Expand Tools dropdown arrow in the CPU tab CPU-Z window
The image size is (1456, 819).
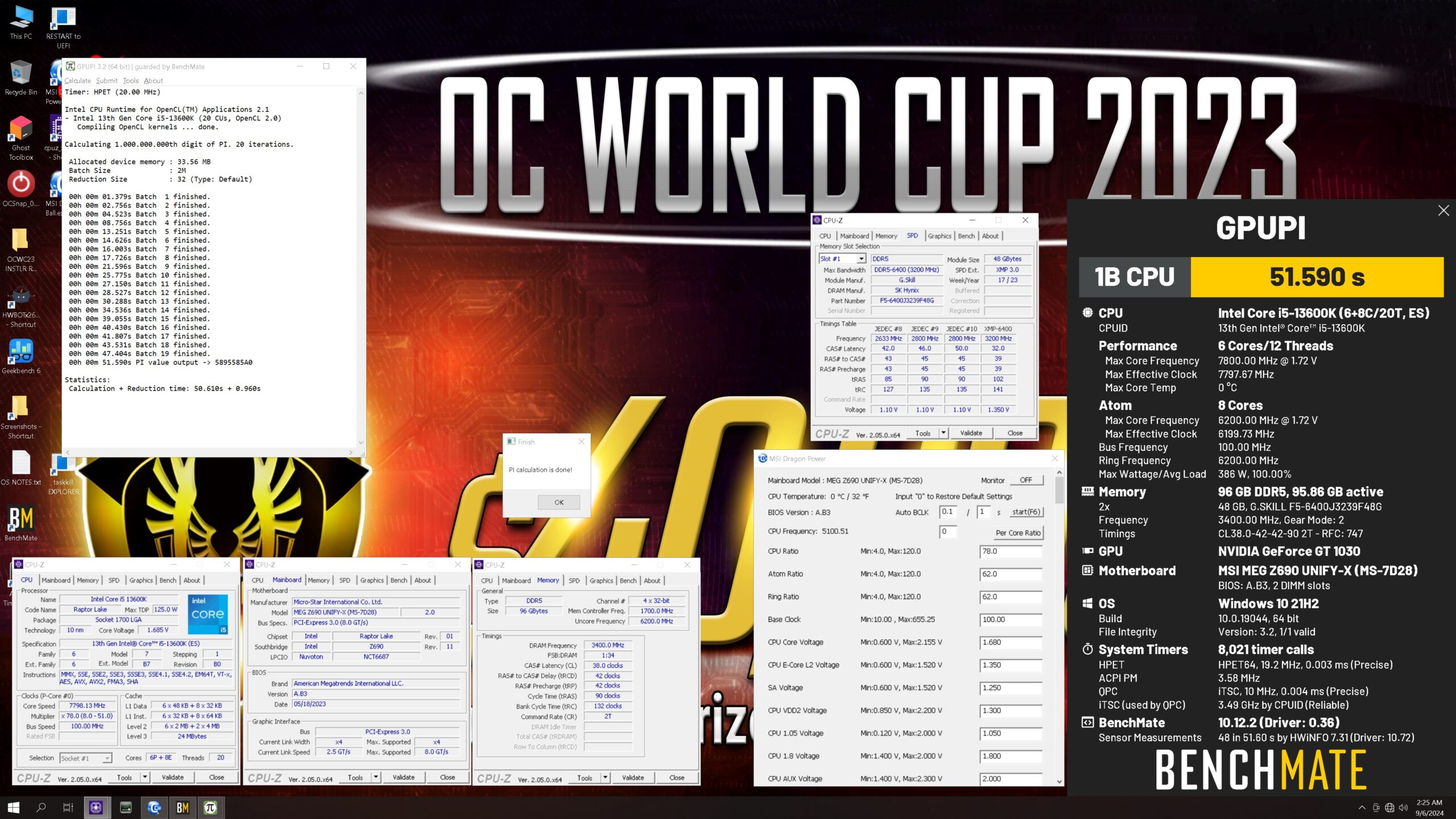(145, 777)
